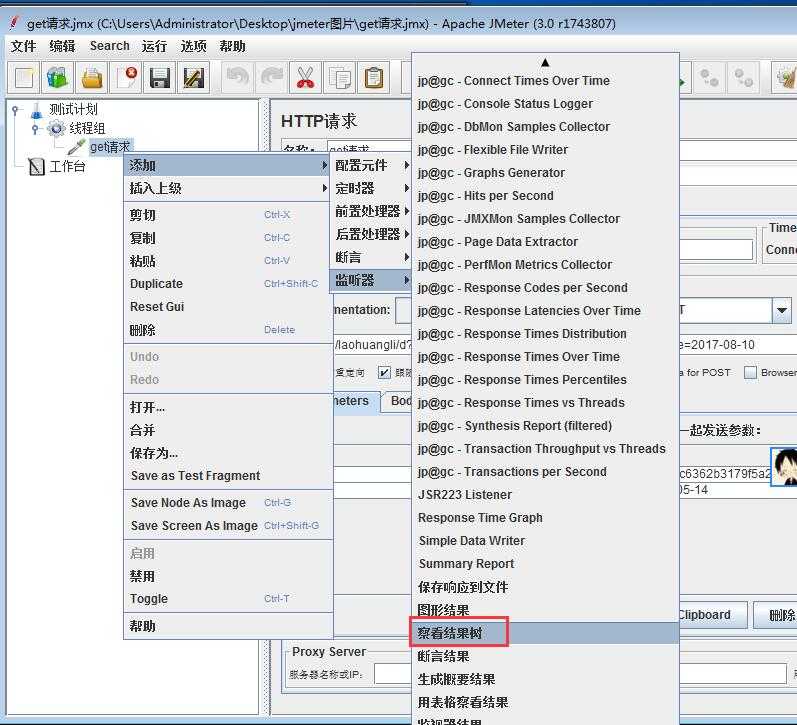Click the Copy documents icon
The image size is (797, 725).
(340, 78)
